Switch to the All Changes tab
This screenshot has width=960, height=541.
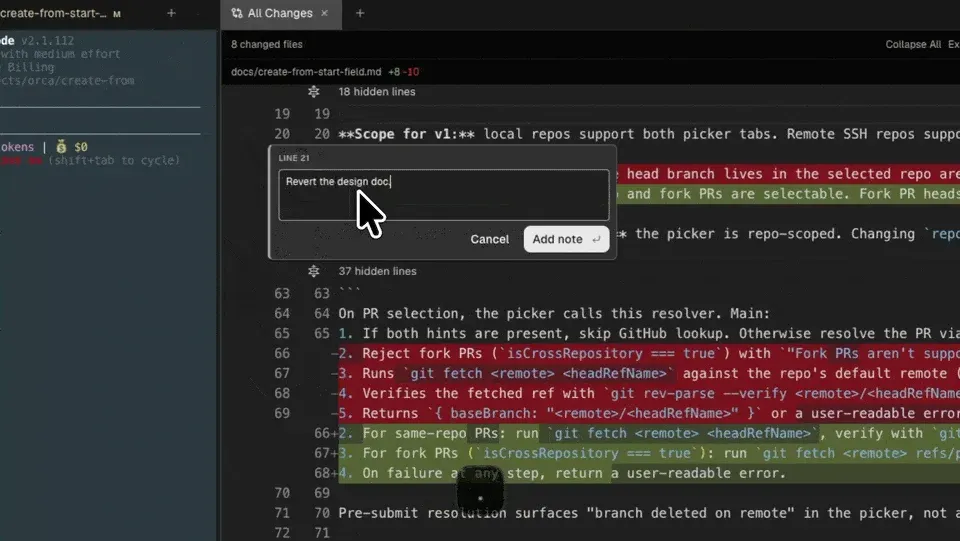[281, 13]
